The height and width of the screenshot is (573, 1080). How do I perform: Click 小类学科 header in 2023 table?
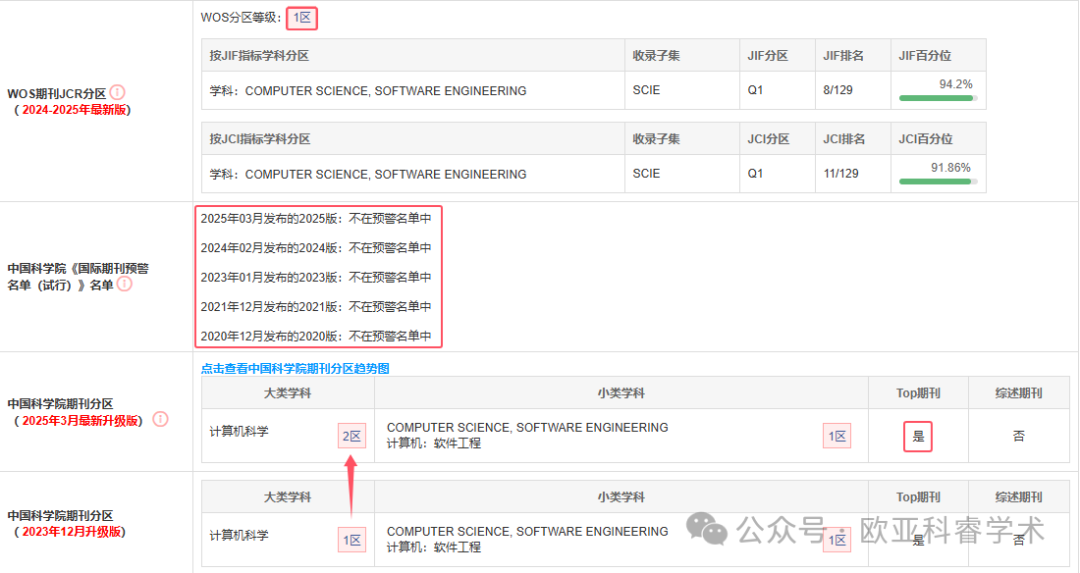[x=621, y=497]
